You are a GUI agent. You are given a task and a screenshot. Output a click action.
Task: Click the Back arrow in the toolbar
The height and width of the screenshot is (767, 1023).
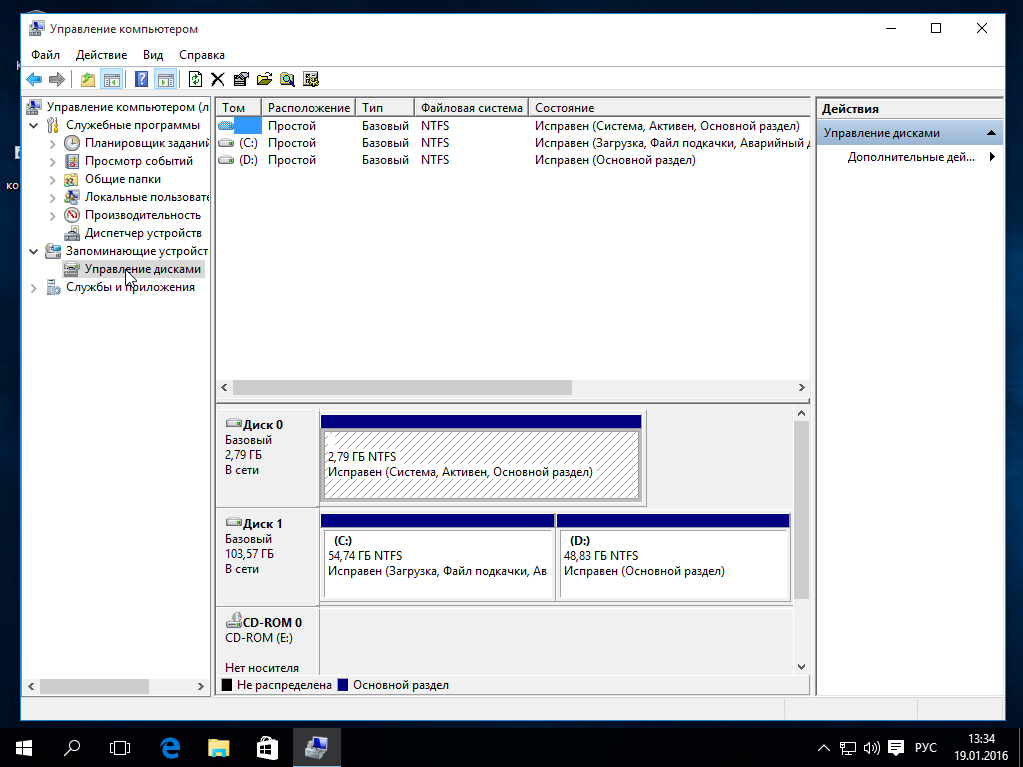pyautogui.click(x=34, y=80)
